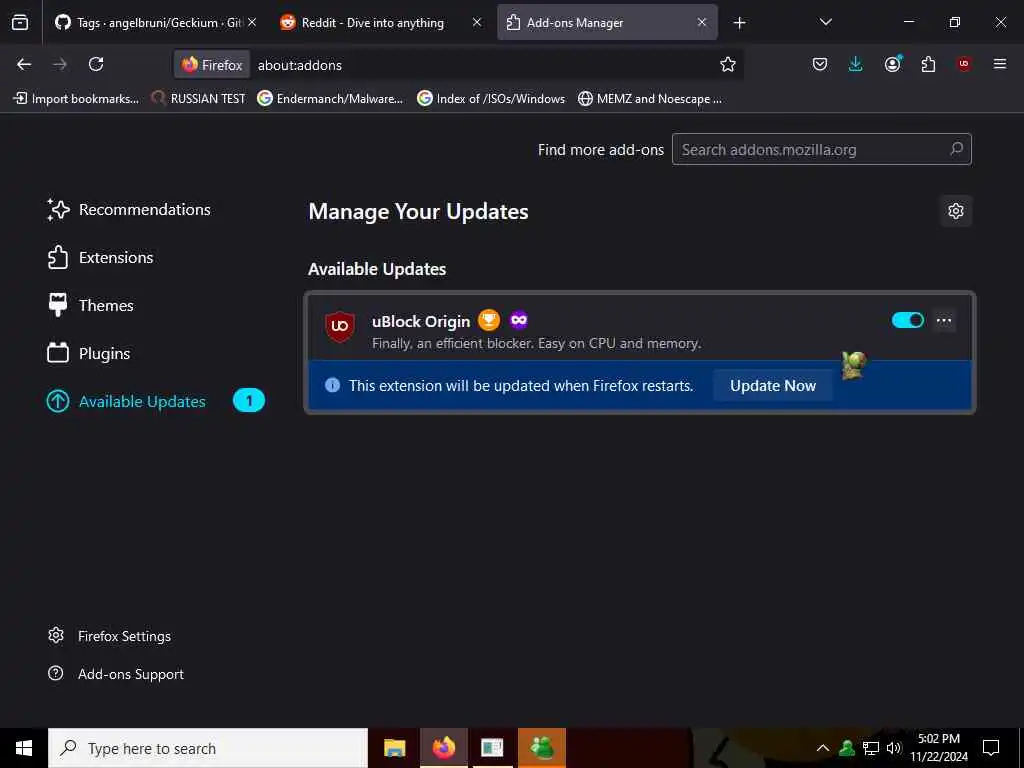1024x768 pixels.
Task: Show hidden system tray icons
Action: click(823, 748)
